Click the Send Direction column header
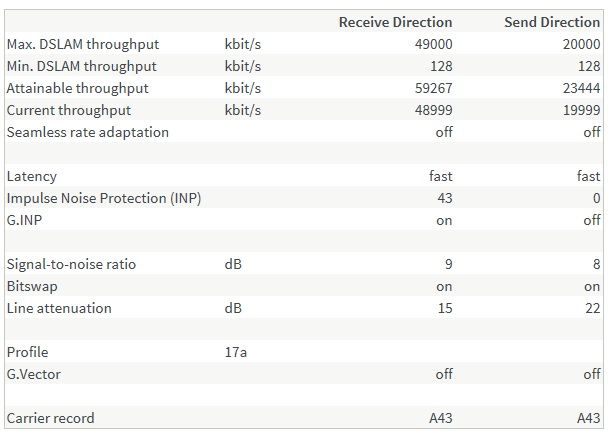This screenshot has width=608, height=434. pyautogui.click(x=552, y=22)
